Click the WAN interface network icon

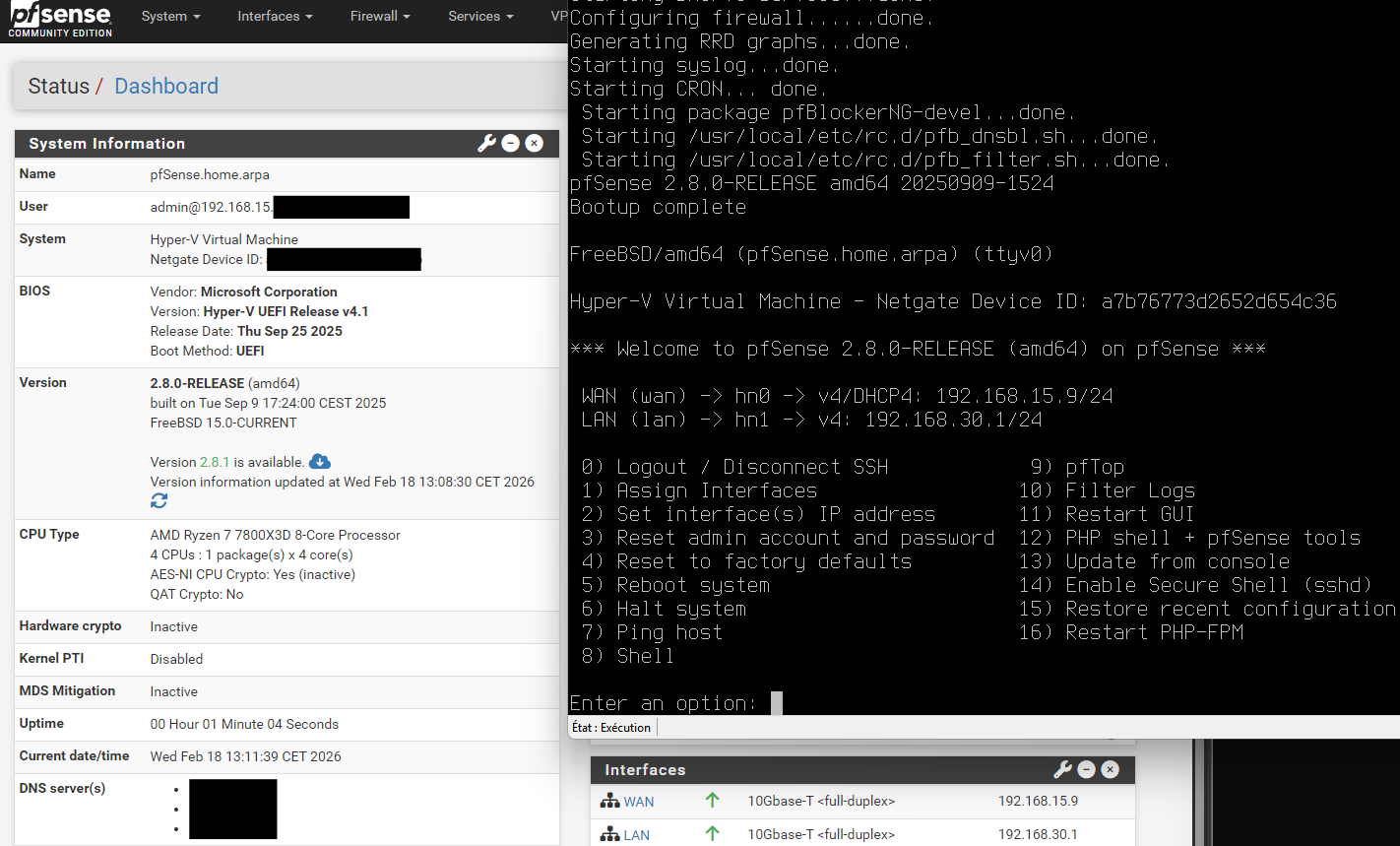608,801
